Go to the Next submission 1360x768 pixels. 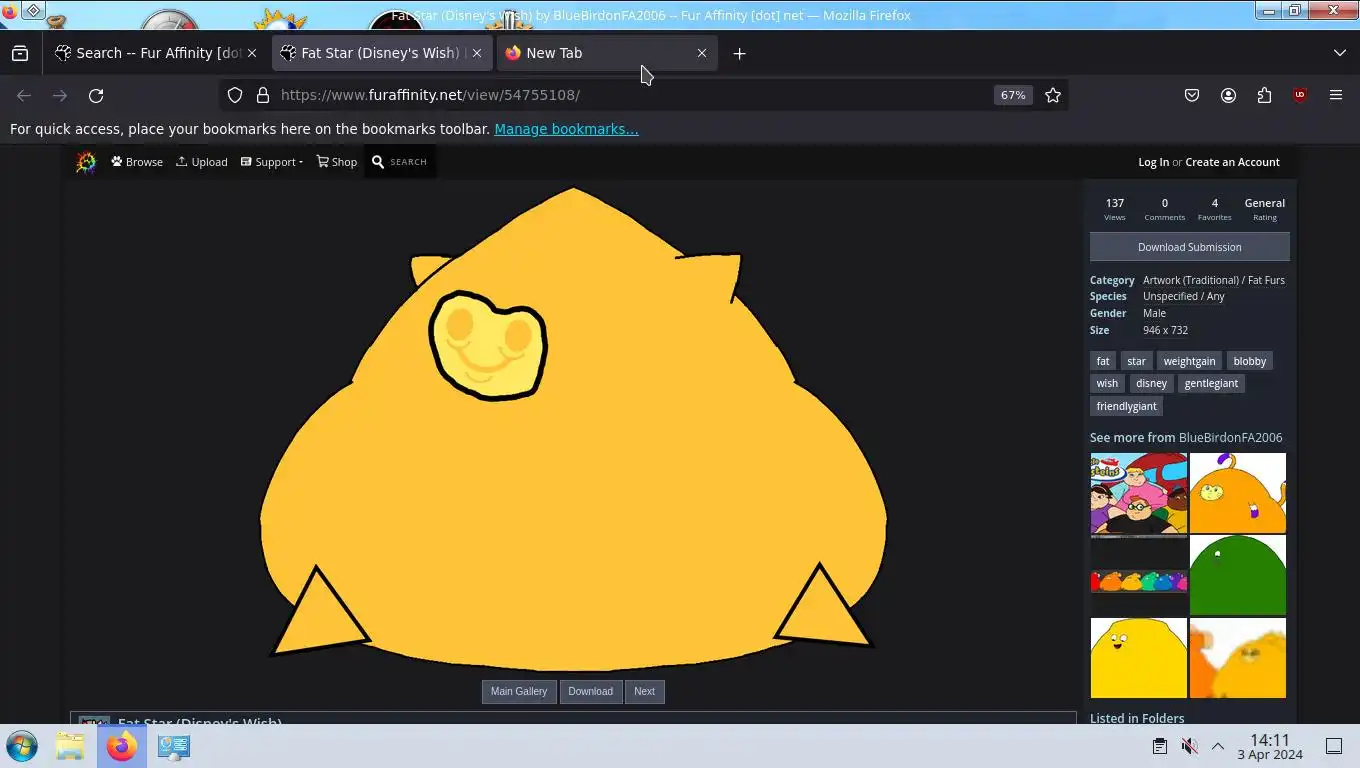tap(644, 691)
